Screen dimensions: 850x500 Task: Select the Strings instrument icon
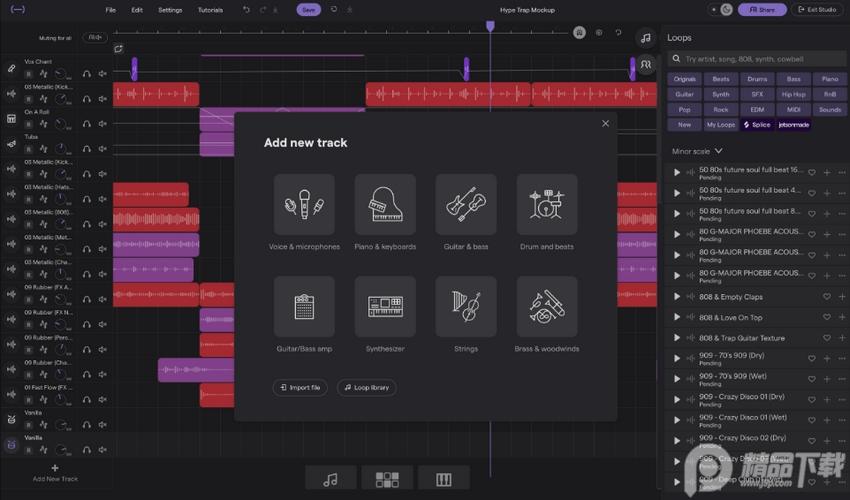point(466,307)
